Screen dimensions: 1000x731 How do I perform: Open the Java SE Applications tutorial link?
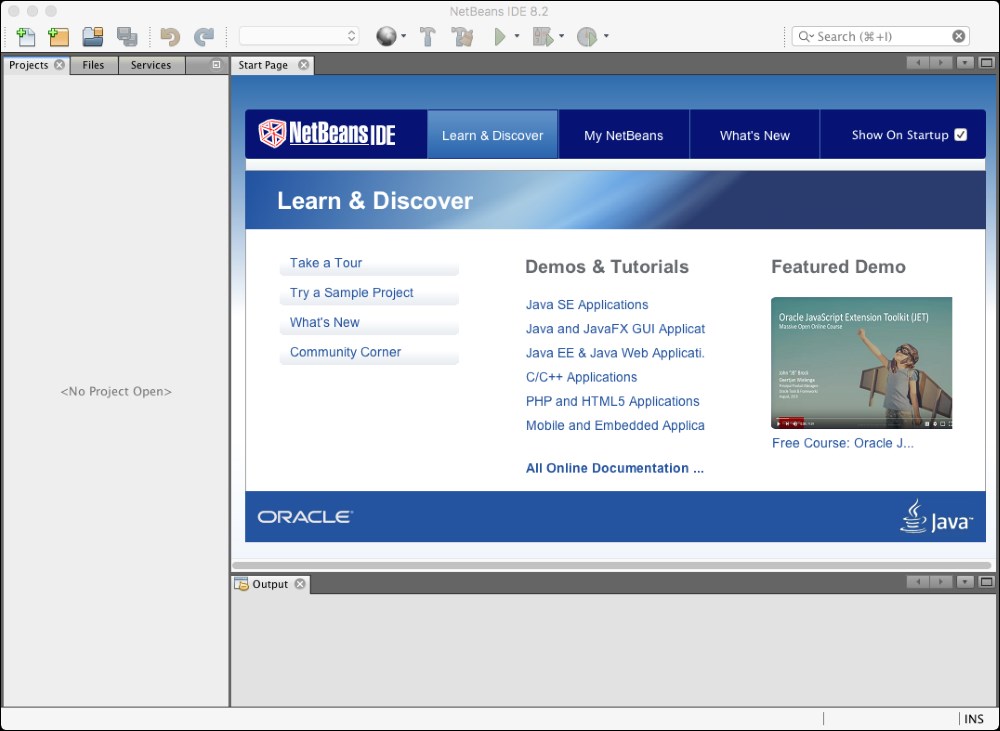pyautogui.click(x=587, y=305)
